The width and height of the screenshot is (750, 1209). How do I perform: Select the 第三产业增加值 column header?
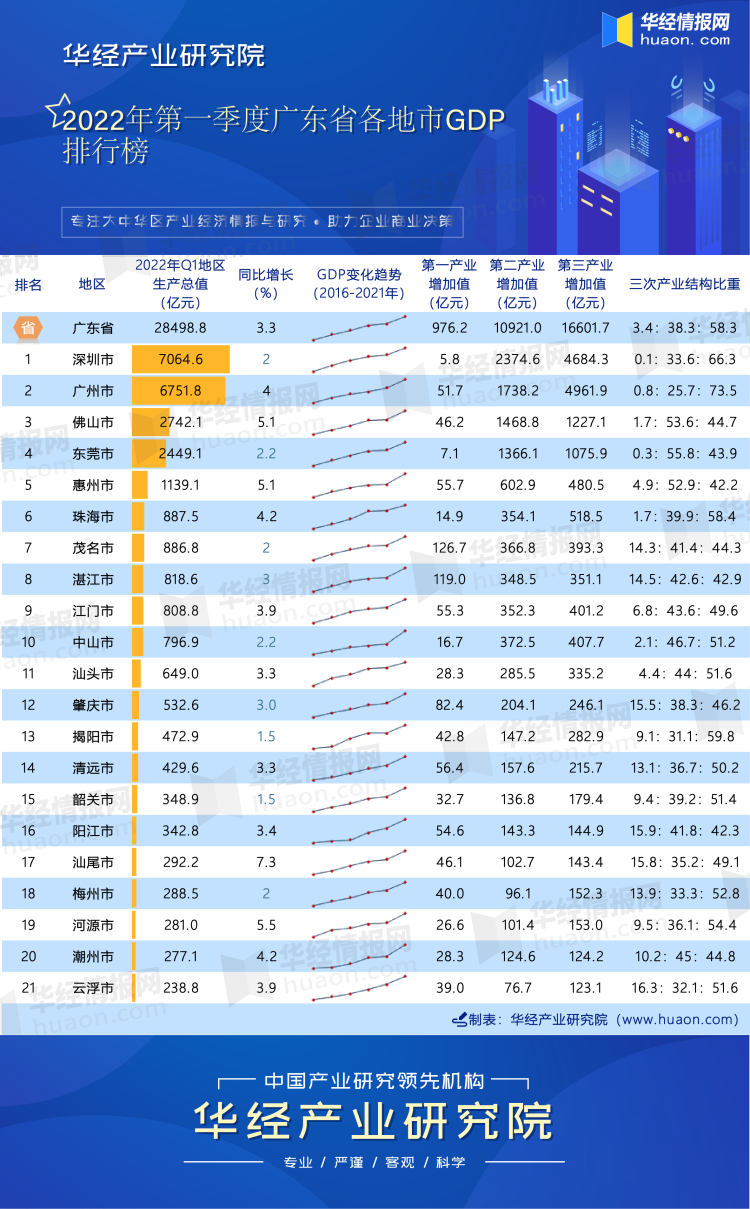point(585,284)
